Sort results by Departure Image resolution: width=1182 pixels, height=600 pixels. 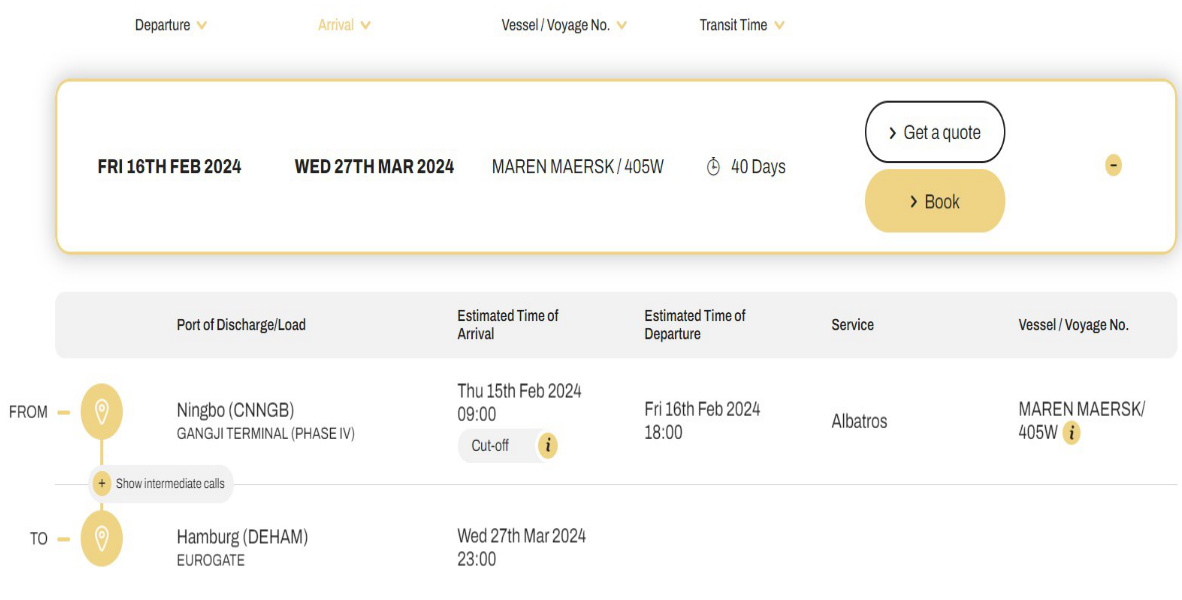tap(170, 25)
